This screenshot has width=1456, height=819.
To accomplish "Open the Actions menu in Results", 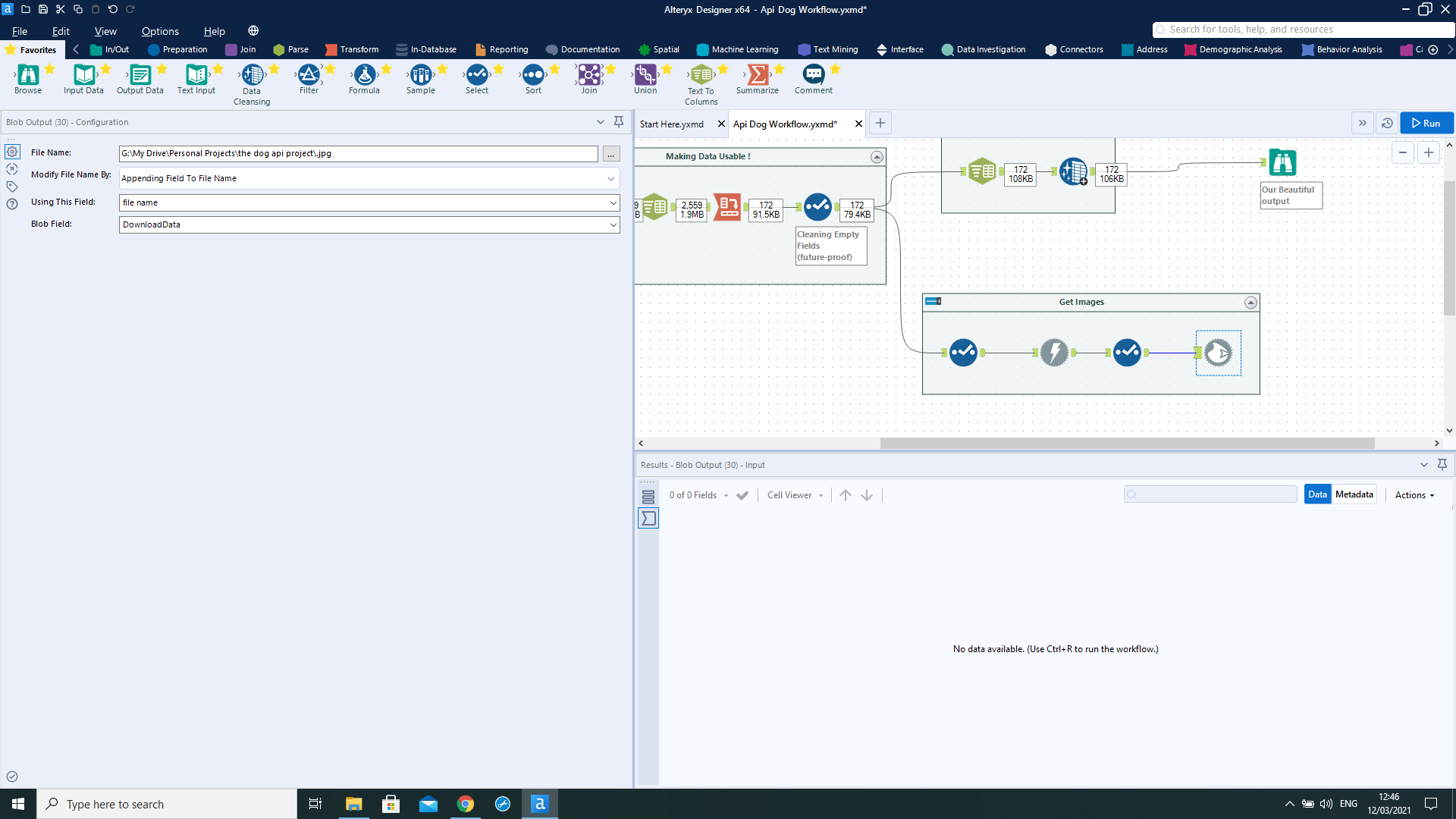I will click(x=1414, y=495).
